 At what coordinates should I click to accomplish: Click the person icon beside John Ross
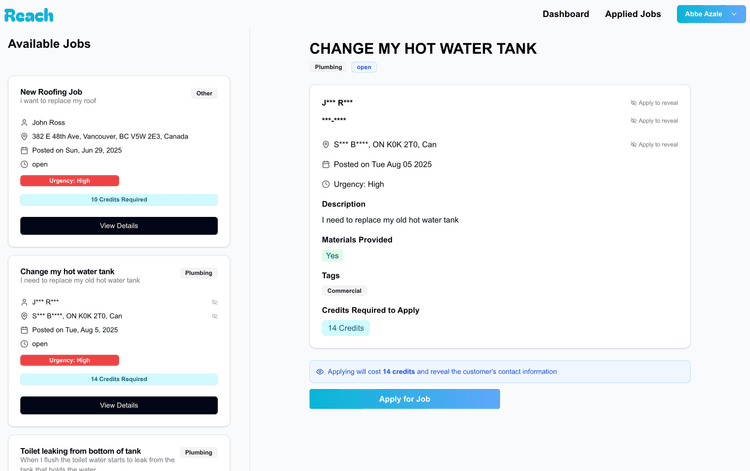click(x=24, y=123)
